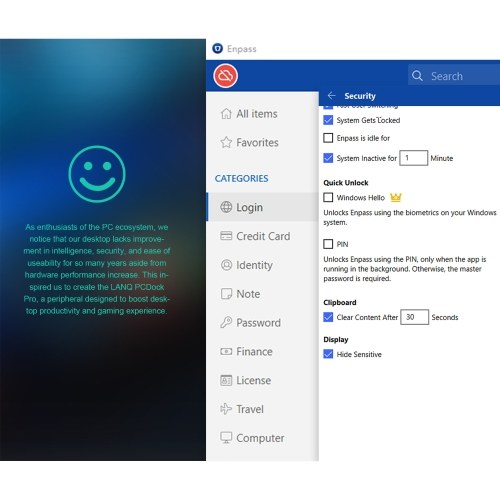Click the Enpass logo in title bar
Viewport: 500px width, 500px height.
click(218, 49)
